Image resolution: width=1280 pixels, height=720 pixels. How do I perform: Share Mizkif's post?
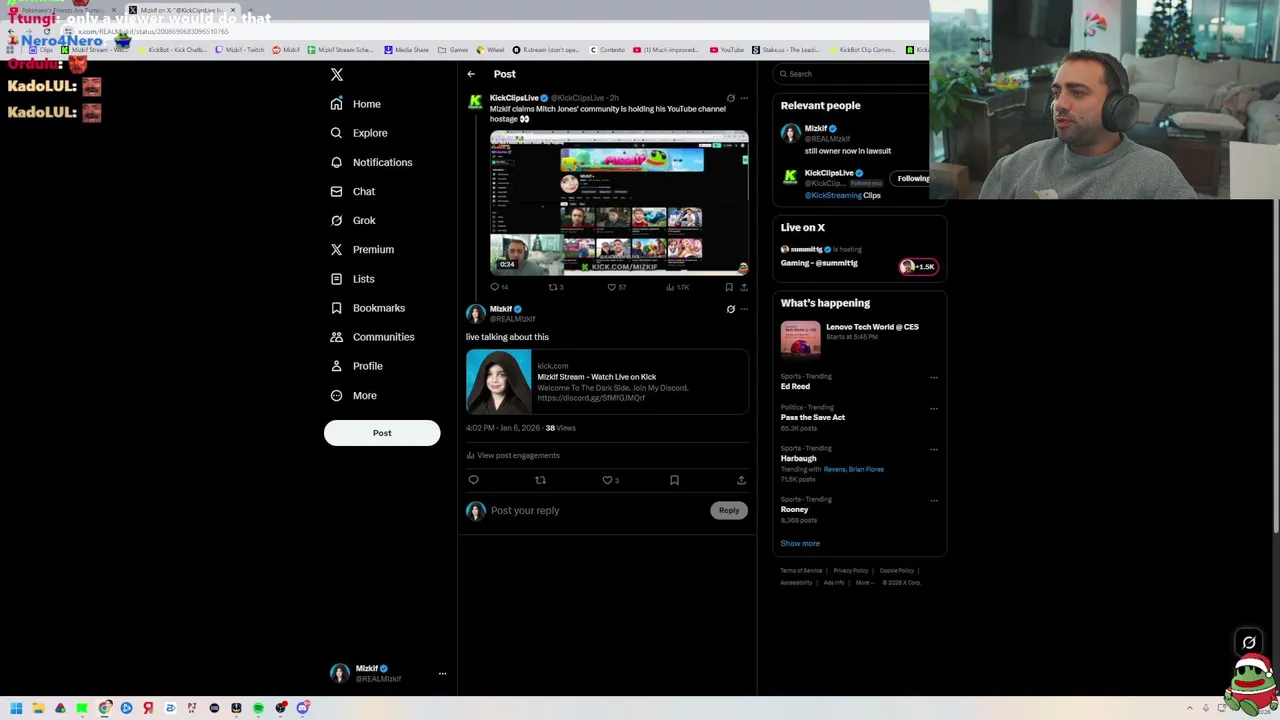click(x=741, y=480)
